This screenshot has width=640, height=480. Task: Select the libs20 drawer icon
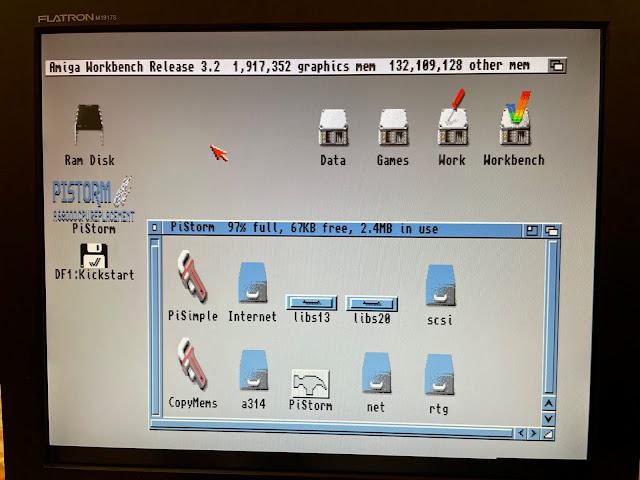[371, 304]
